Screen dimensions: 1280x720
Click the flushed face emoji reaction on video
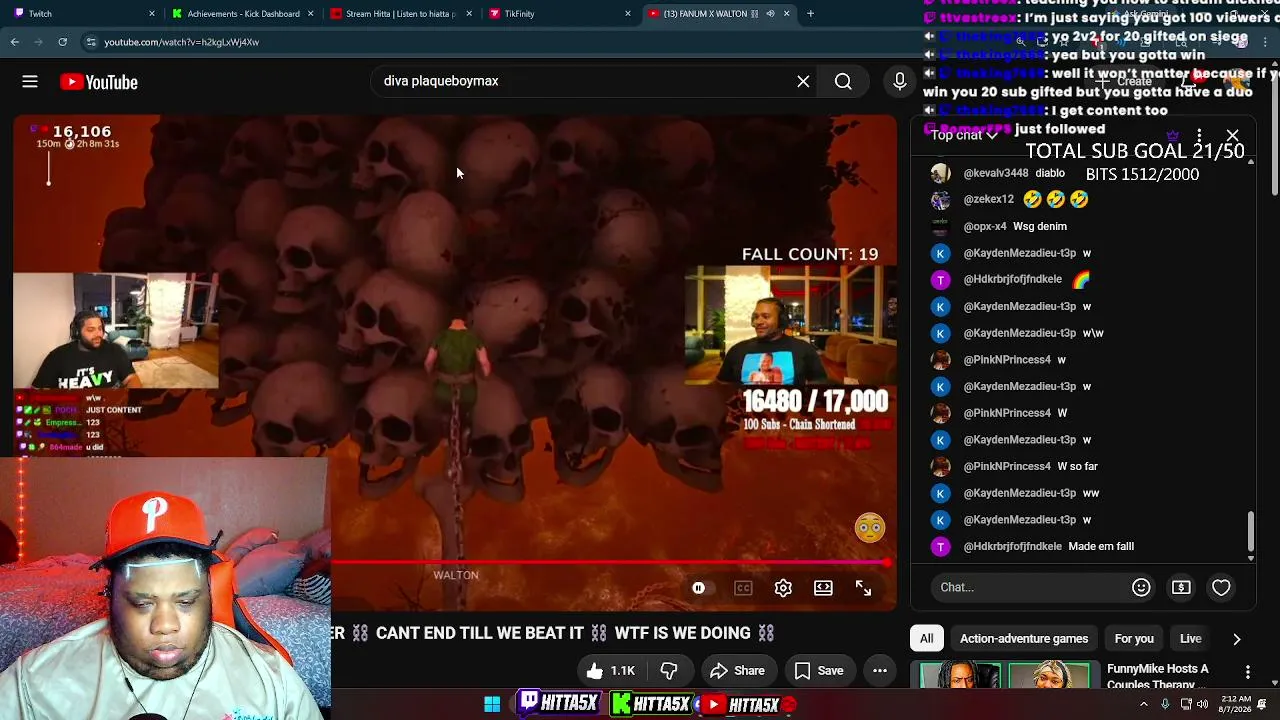pos(870,528)
